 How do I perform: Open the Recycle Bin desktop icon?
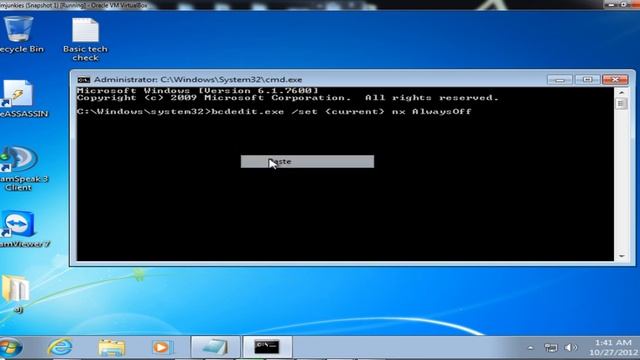(x=18, y=34)
